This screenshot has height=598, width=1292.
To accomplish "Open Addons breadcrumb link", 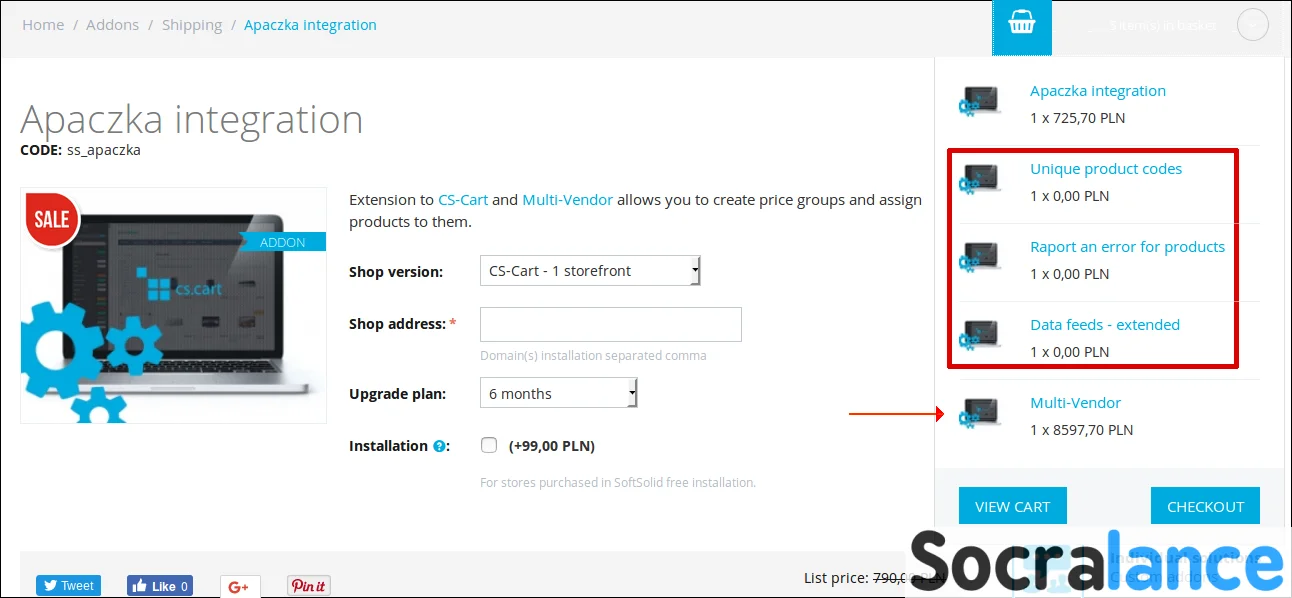I will tap(112, 25).
